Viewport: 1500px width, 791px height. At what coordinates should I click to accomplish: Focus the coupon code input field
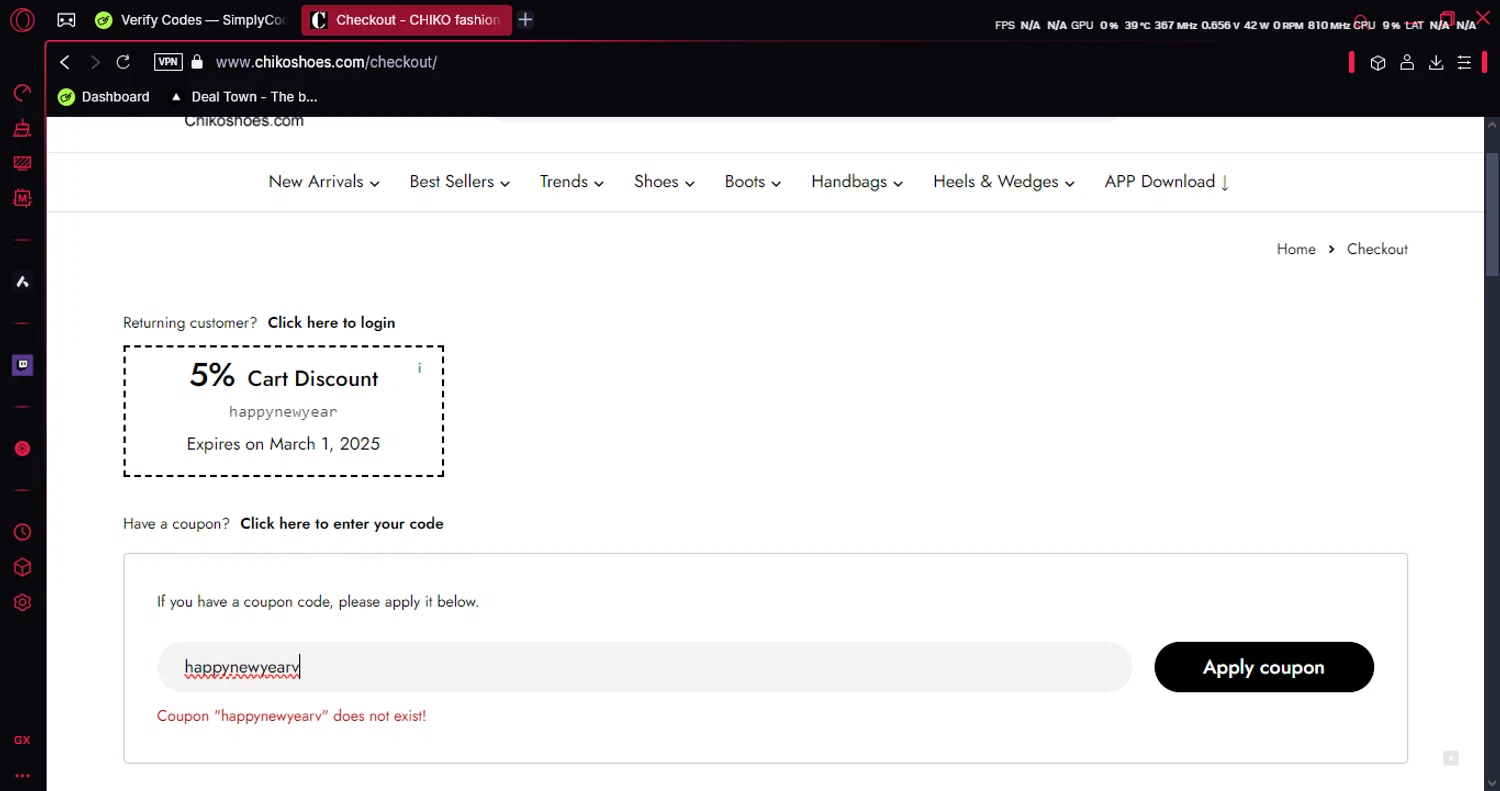click(x=644, y=667)
